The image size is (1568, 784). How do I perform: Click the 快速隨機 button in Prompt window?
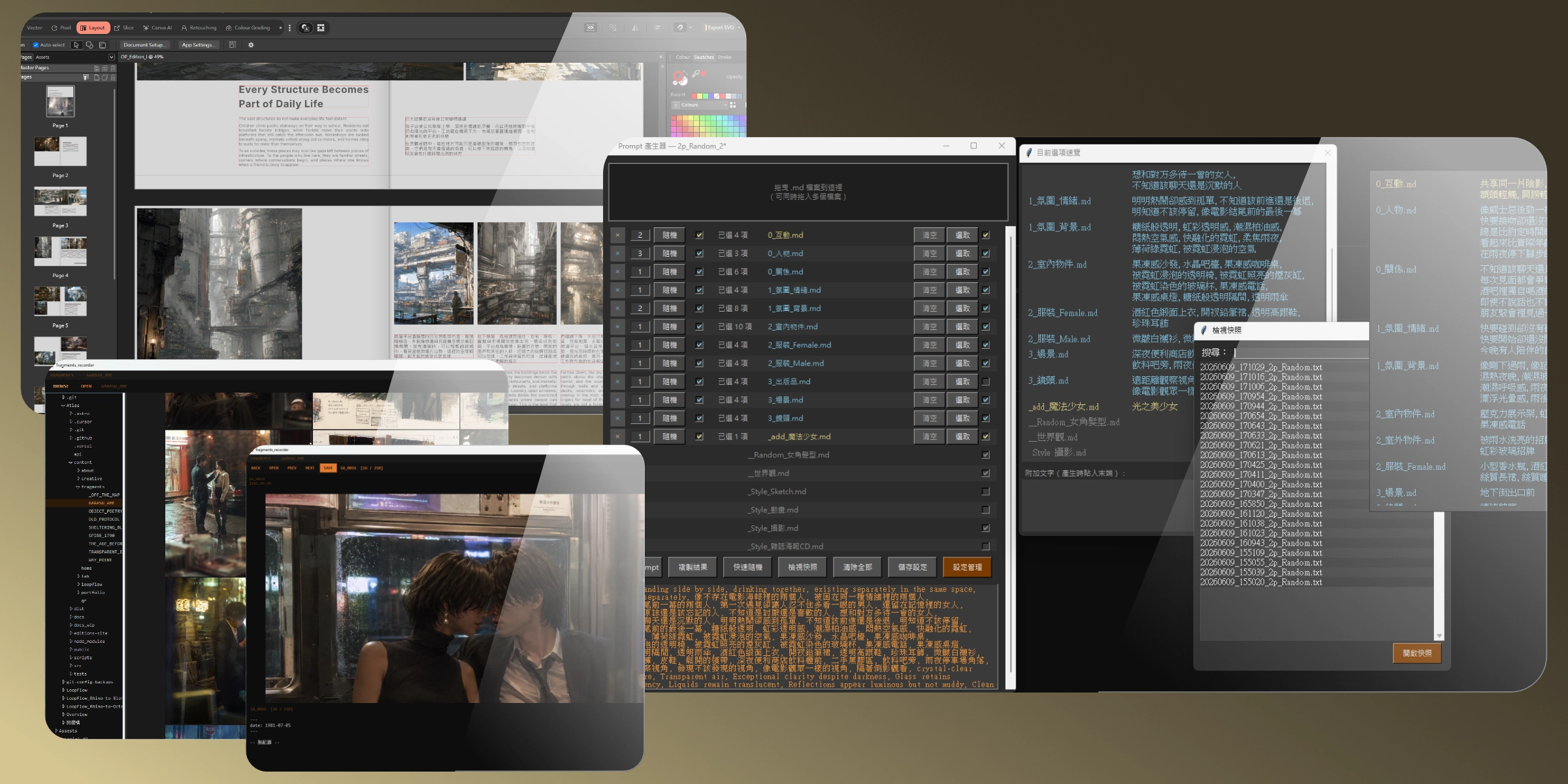[x=747, y=567]
